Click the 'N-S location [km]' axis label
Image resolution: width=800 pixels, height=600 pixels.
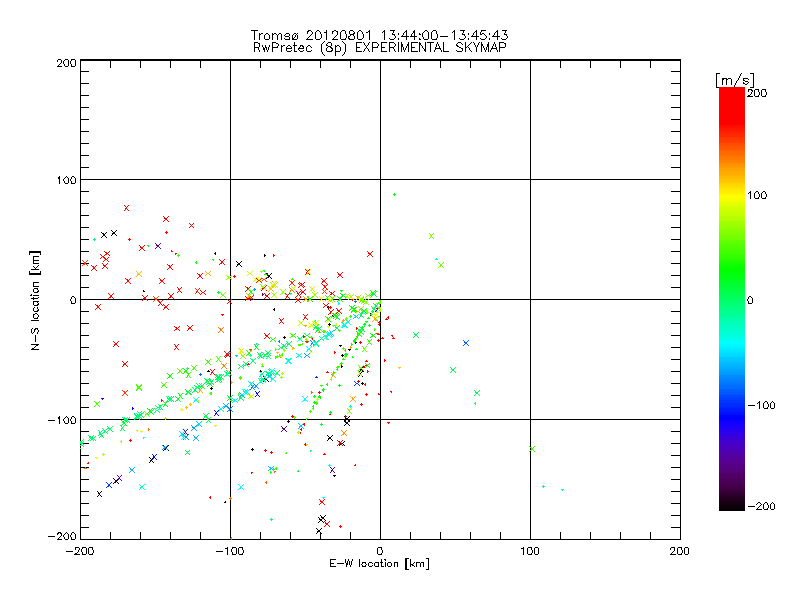[x=35, y=300]
